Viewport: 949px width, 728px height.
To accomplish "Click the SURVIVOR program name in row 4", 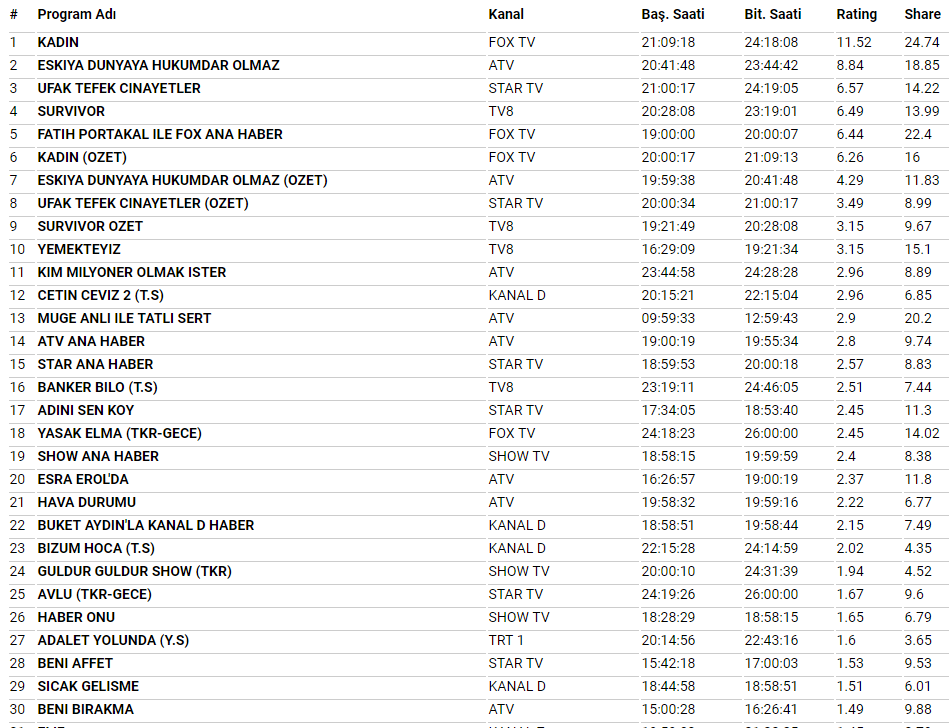I will pos(71,111).
